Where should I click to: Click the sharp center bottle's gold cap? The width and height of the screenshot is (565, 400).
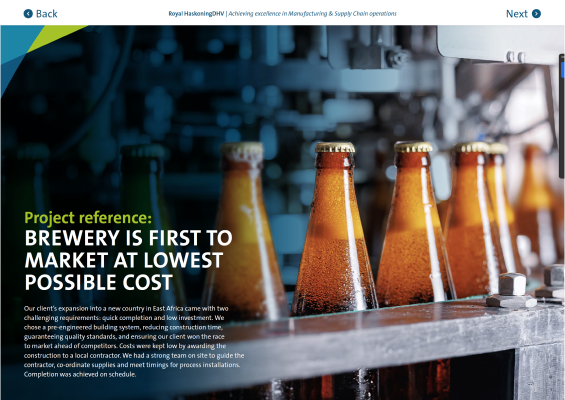335,147
